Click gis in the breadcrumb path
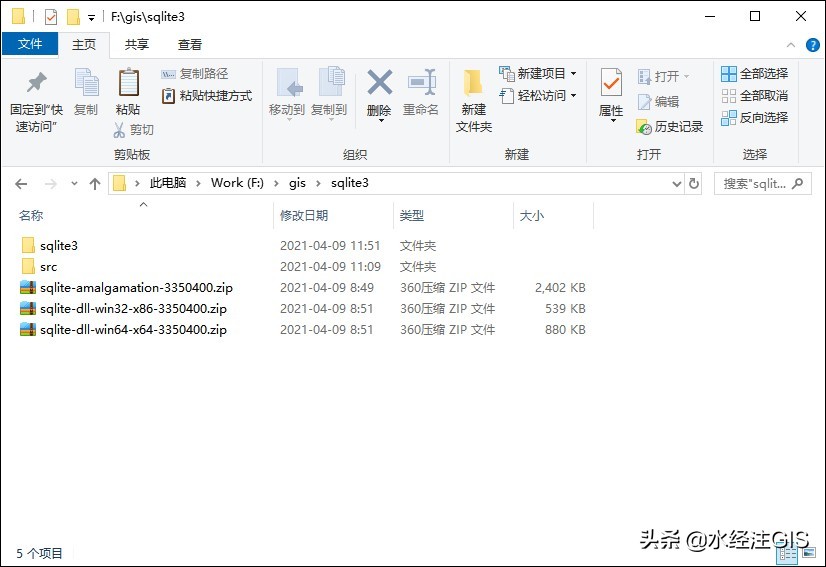The width and height of the screenshot is (826, 567). pyautogui.click(x=297, y=183)
